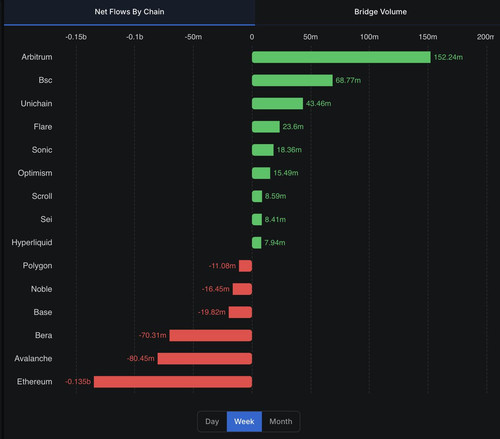The height and width of the screenshot is (439, 500).
Task: Click the 8.41m value label
Action: [275, 220]
